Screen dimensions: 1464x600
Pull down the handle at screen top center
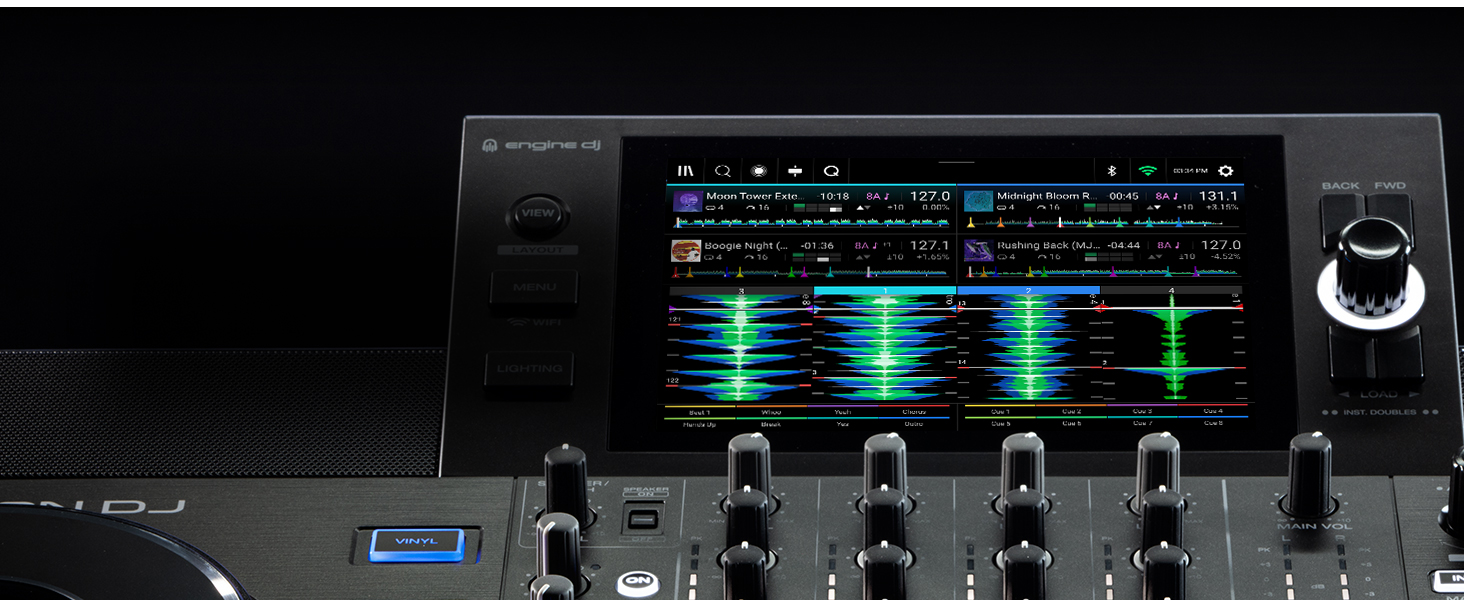tap(956, 162)
